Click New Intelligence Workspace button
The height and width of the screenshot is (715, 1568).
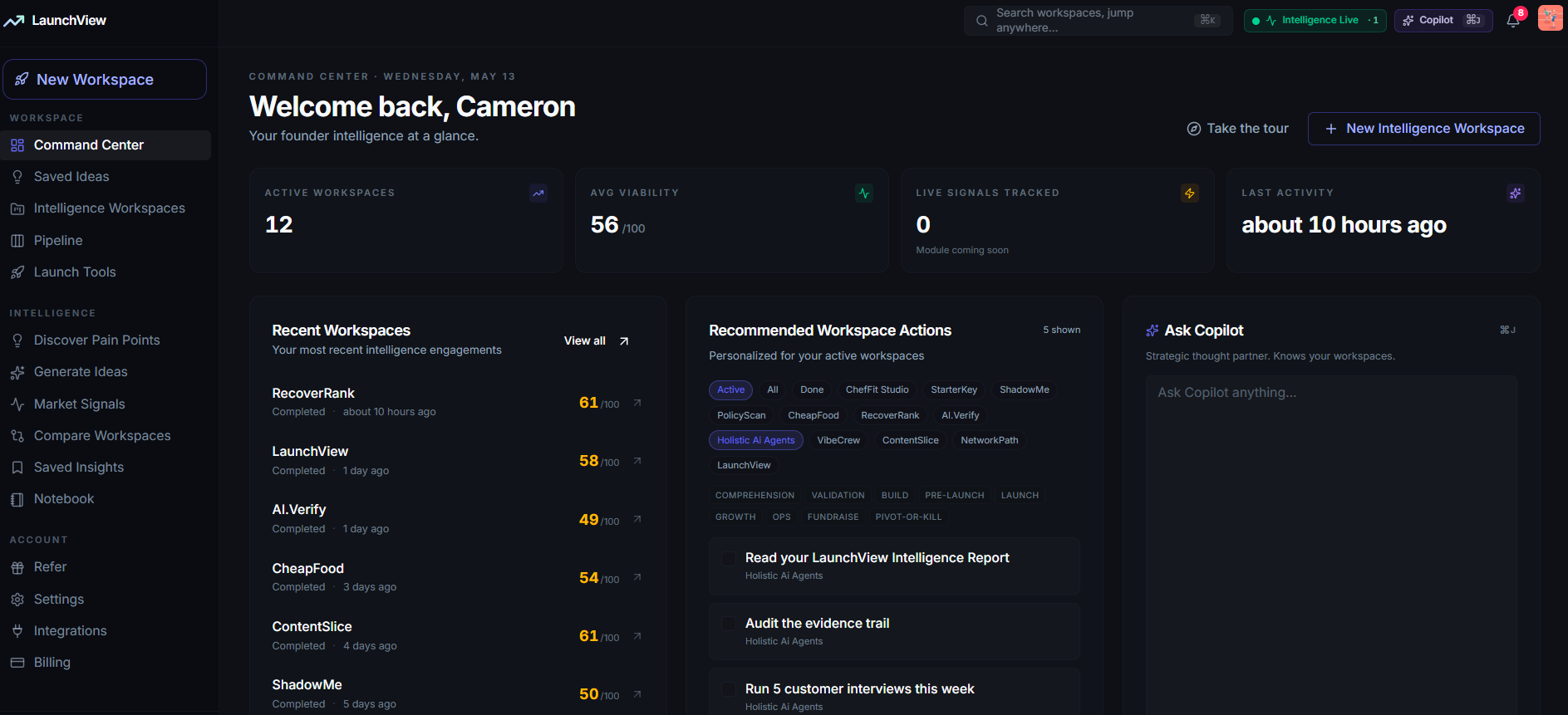tap(1423, 129)
